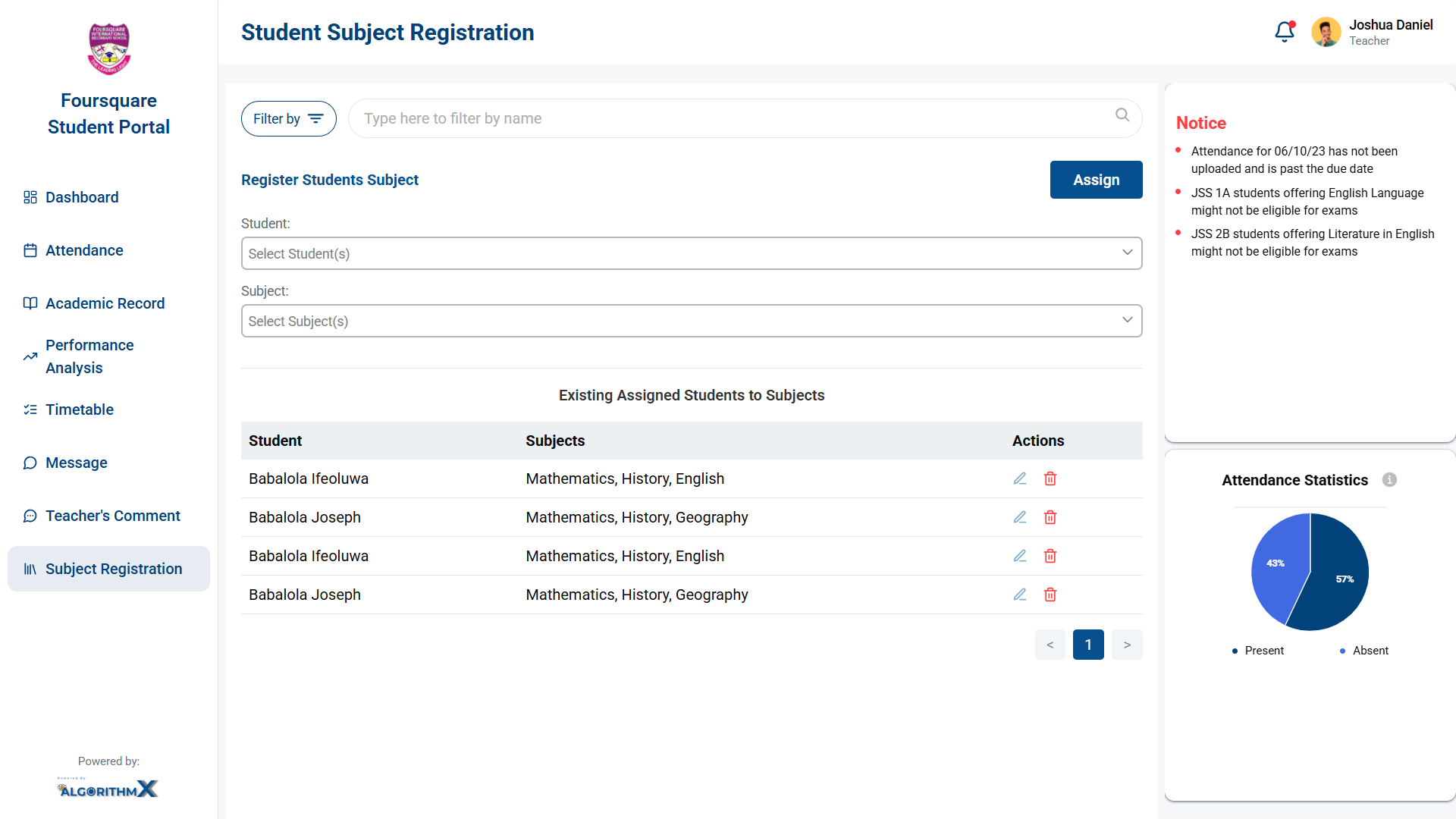
Task: Delete the last Babalola Joseph entry
Action: pyautogui.click(x=1050, y=595)
